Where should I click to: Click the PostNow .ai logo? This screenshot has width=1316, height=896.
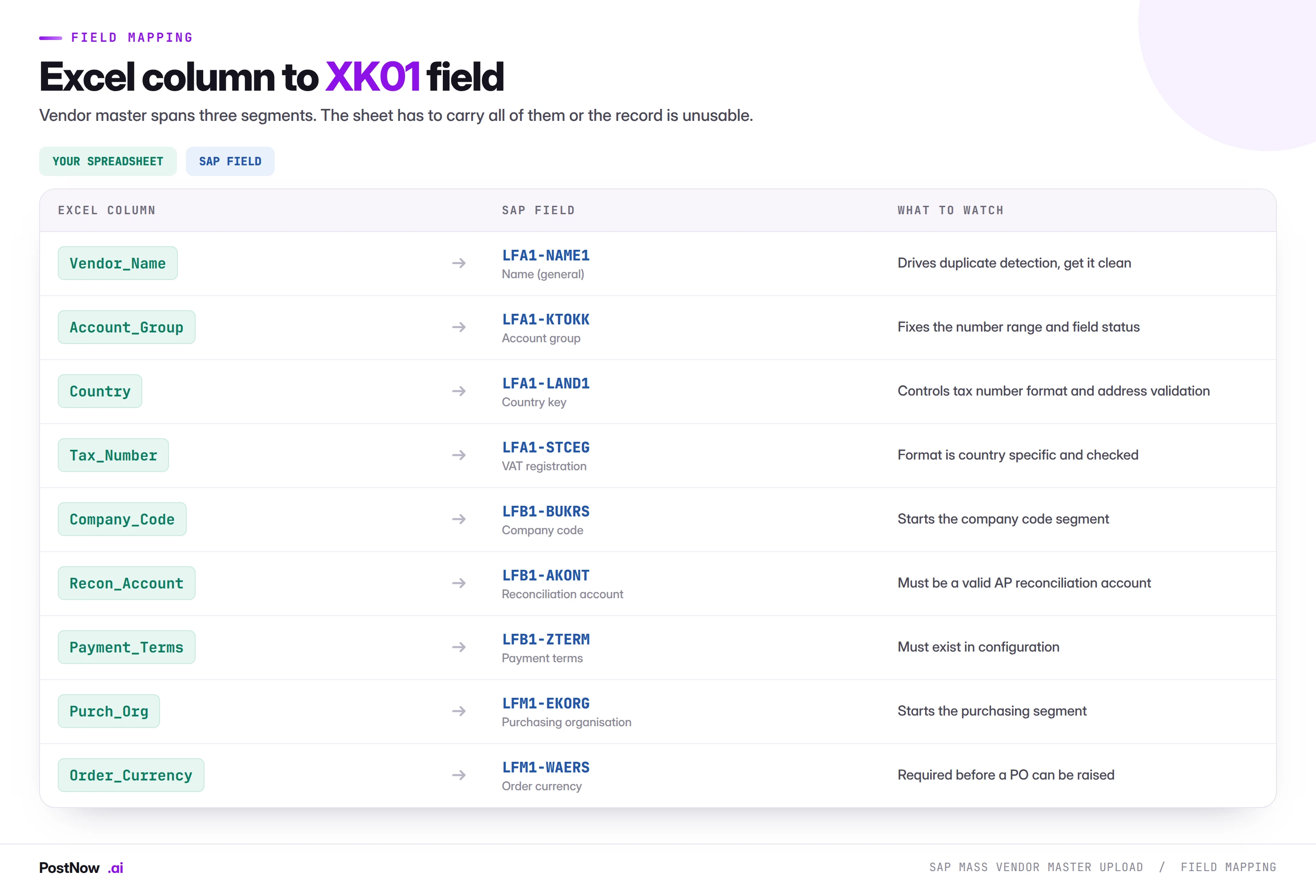tap(81, 868)
